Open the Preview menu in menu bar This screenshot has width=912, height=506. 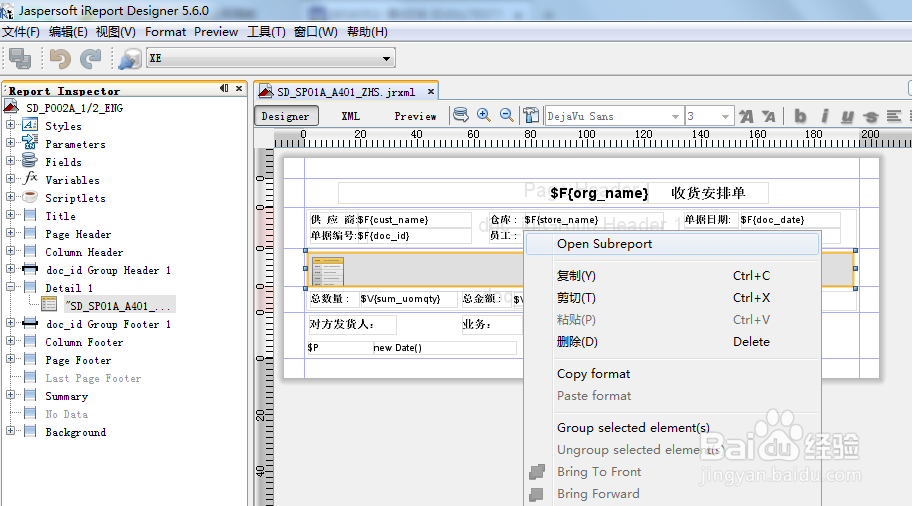click(216, 32)
